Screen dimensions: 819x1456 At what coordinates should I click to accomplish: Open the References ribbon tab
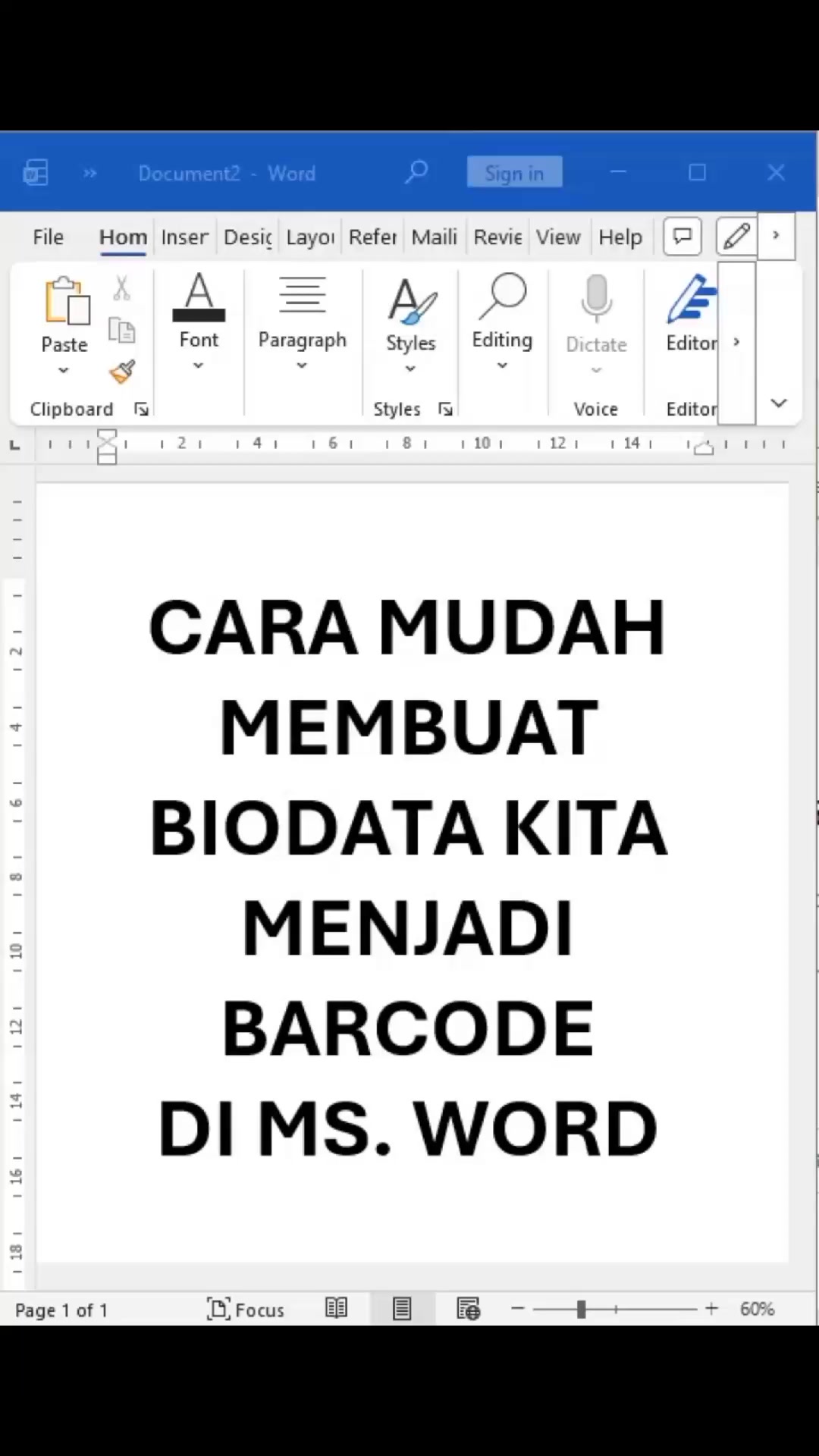click(x=372, y=237)
